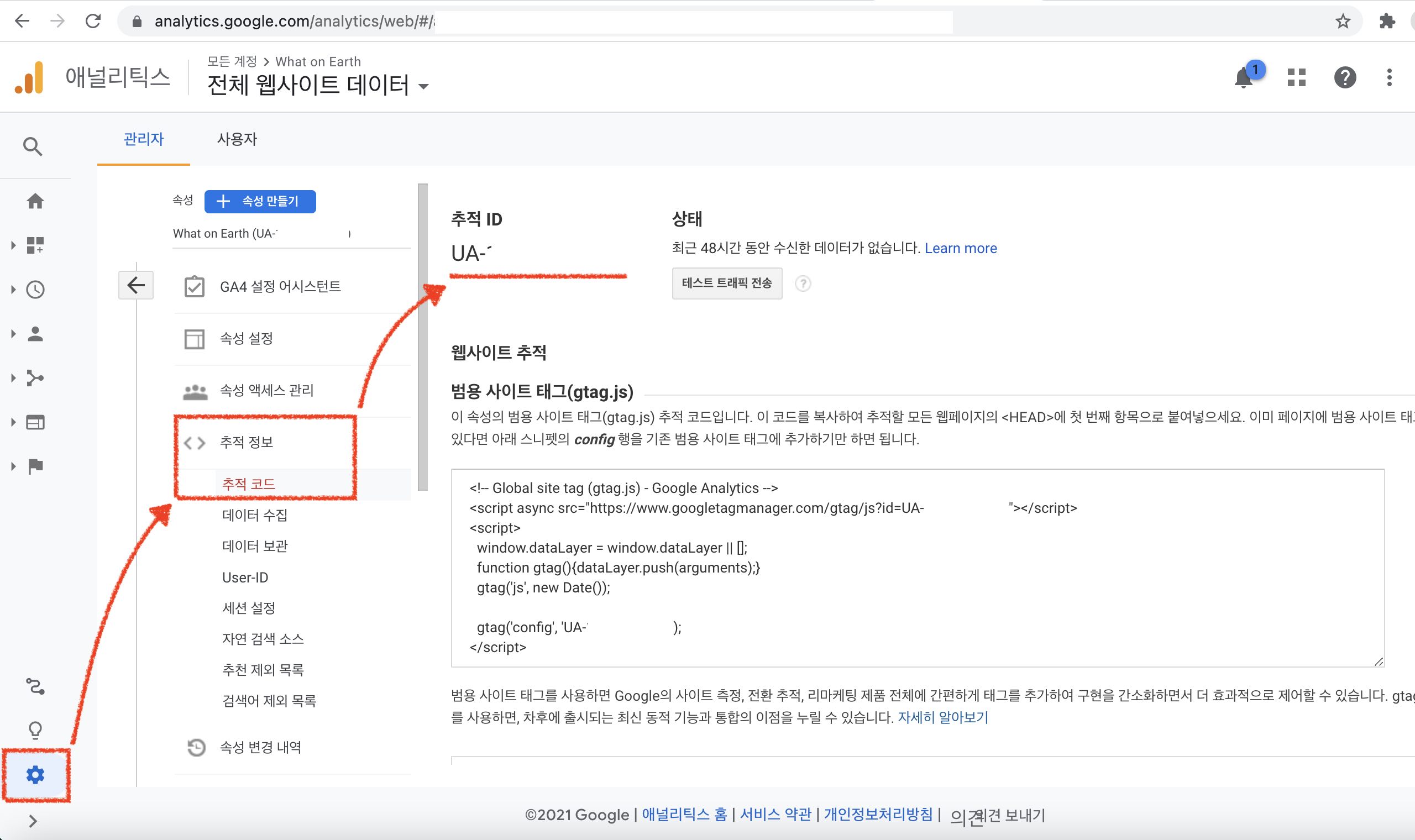Go back in the browser
The width and height of the screenshot is (1415, 840).
22,22
